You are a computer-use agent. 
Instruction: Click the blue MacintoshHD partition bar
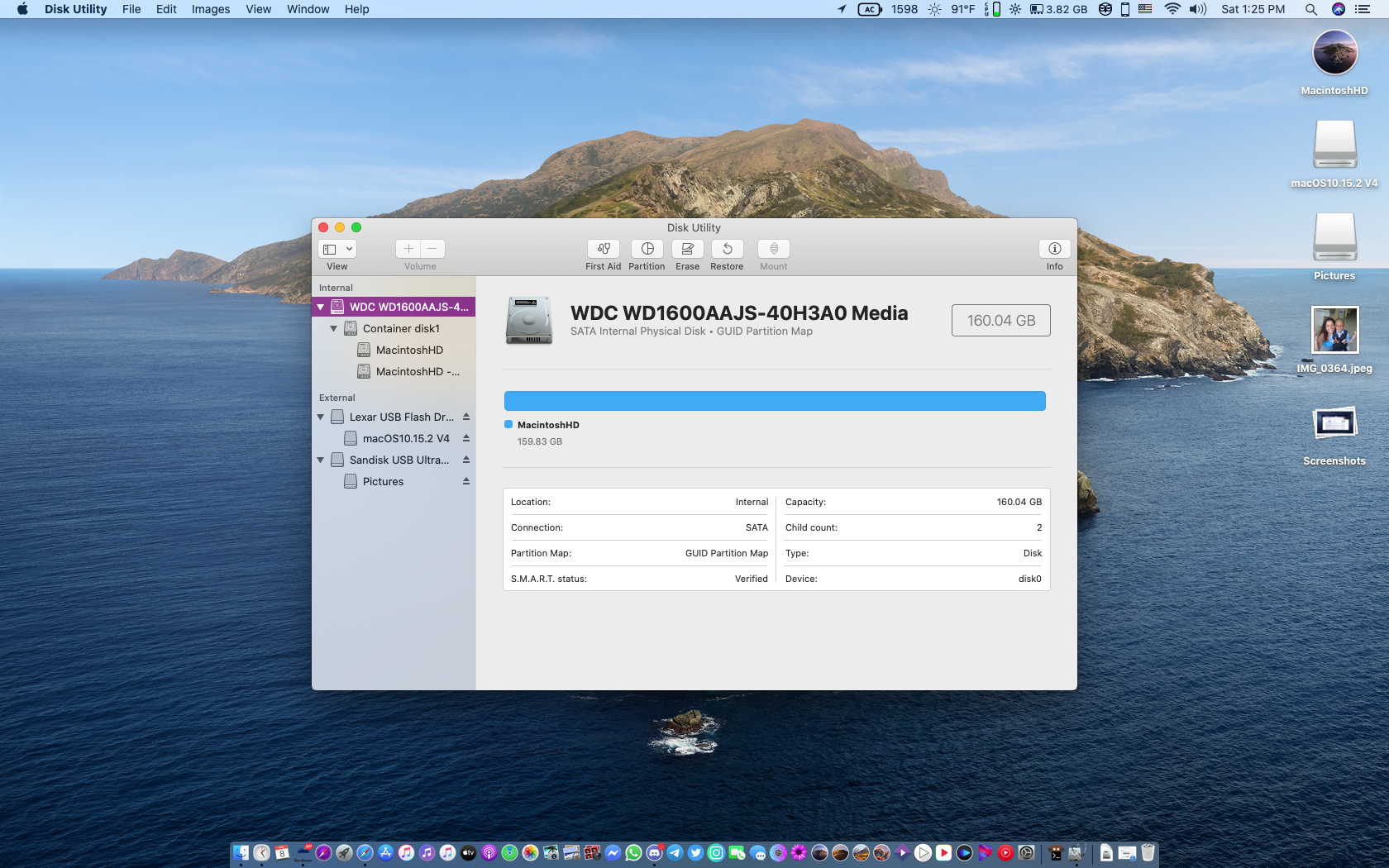pyautogui.click(x=775, y=401)
